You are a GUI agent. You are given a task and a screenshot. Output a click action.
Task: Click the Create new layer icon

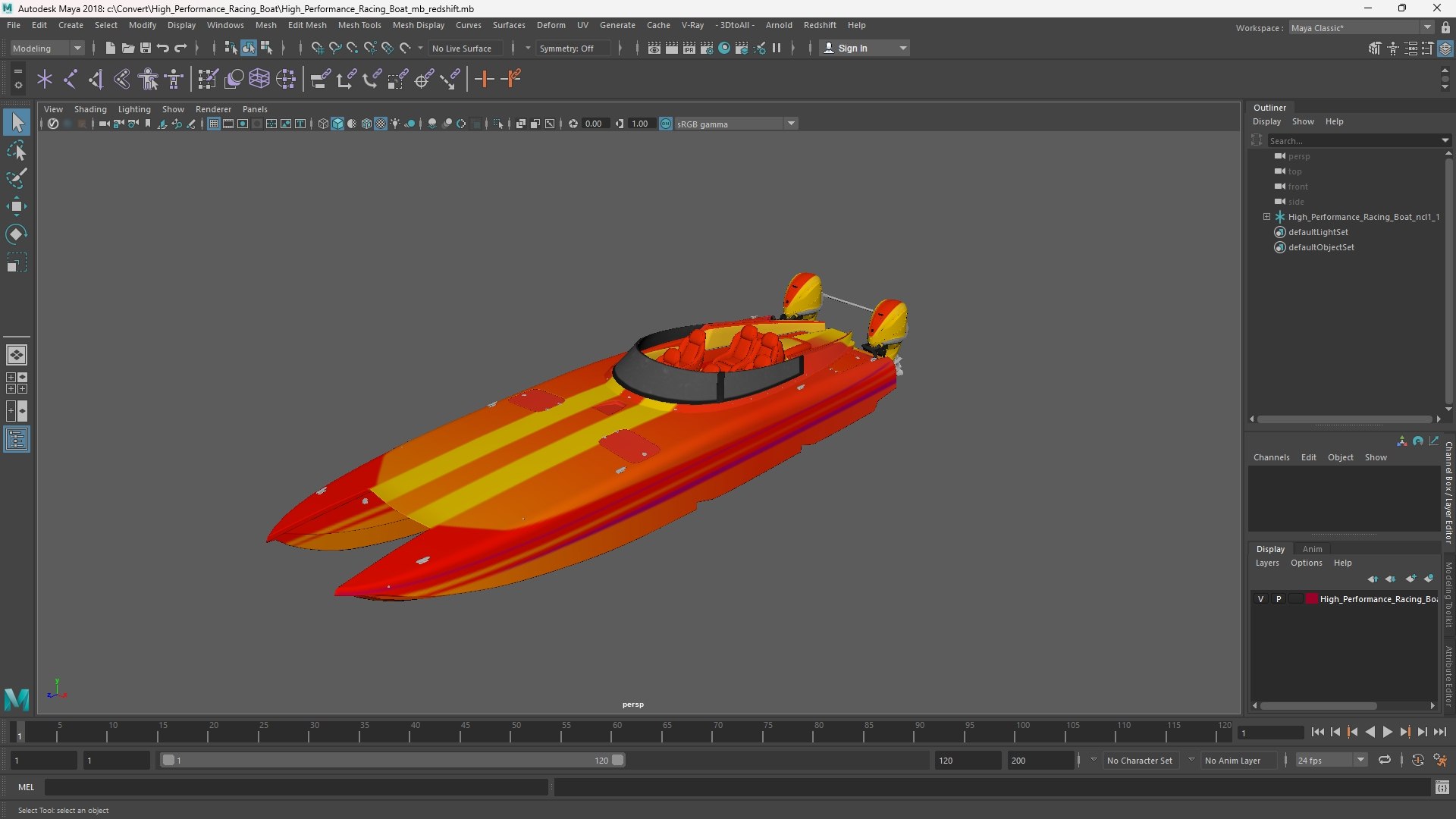coord(1410,579)
